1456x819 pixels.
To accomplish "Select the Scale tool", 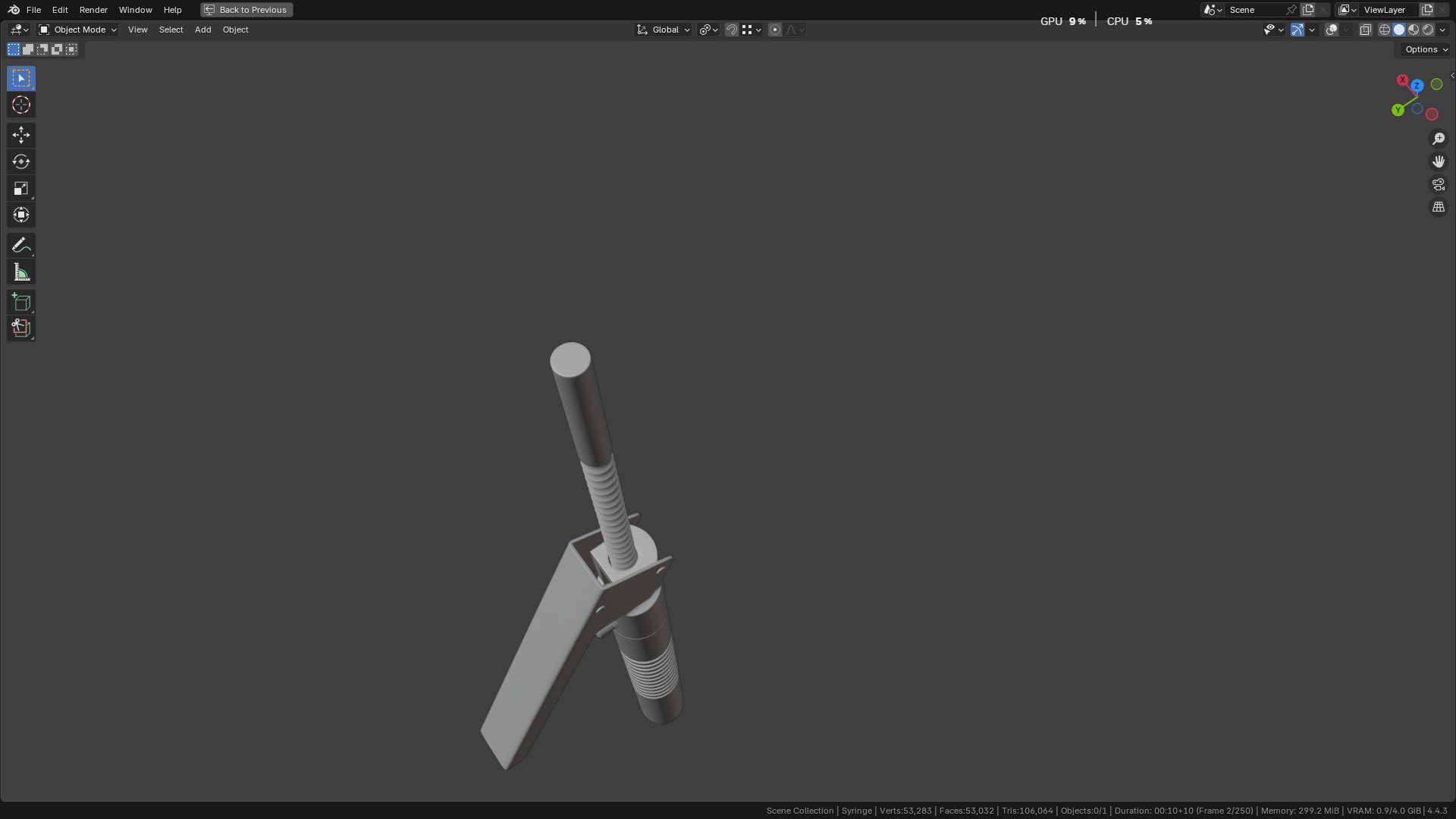I will [x=21, y=188].
